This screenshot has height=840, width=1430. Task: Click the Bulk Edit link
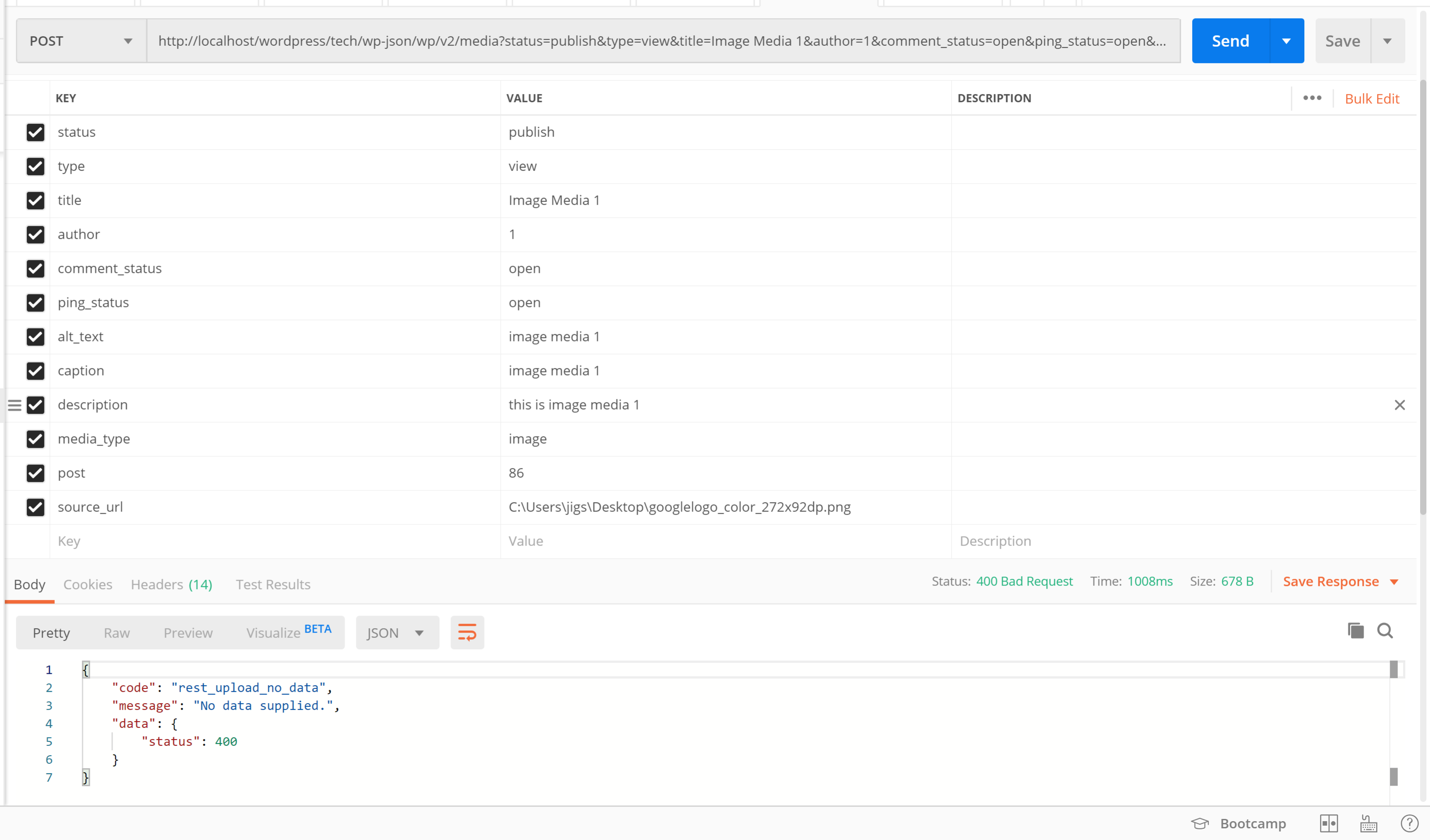coord(1372,99)
